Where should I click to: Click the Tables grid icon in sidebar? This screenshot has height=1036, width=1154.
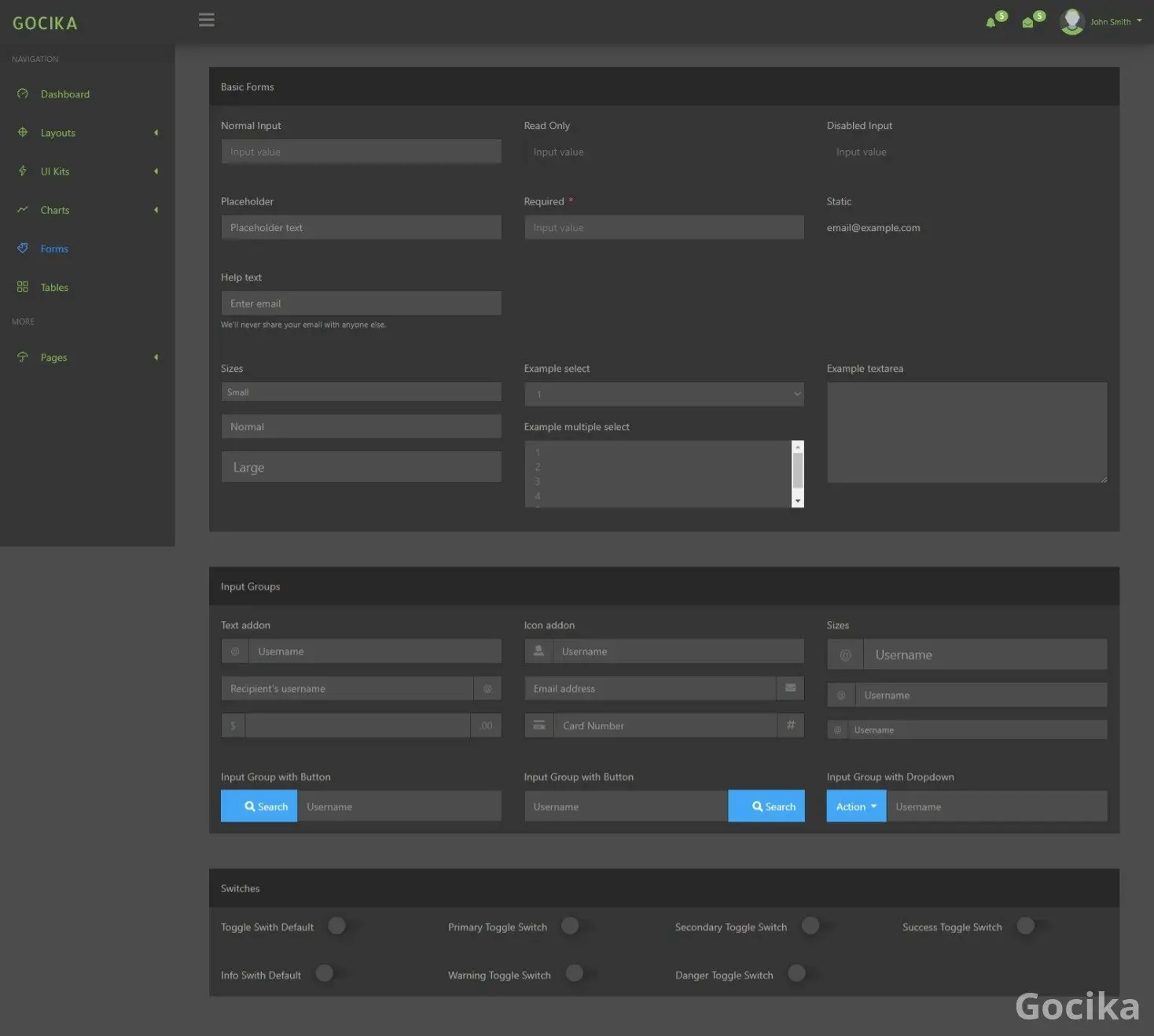pyautogui.click(x=23, y=288)
